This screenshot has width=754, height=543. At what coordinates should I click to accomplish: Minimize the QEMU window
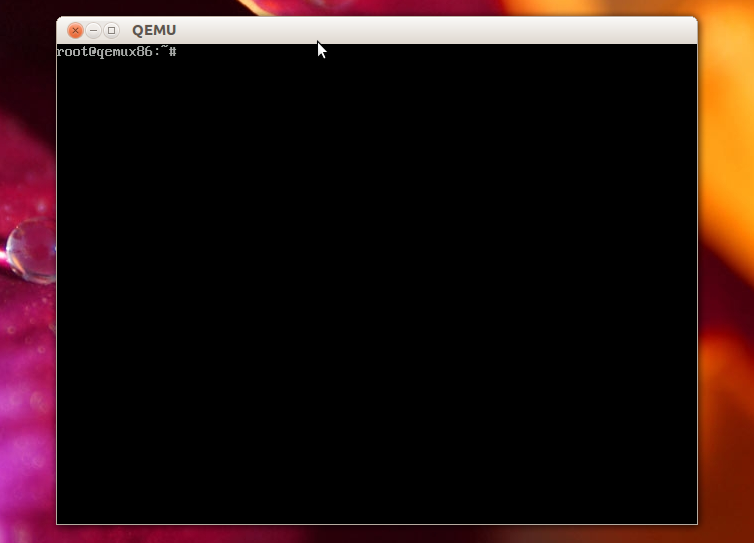(x=93, y=31)
